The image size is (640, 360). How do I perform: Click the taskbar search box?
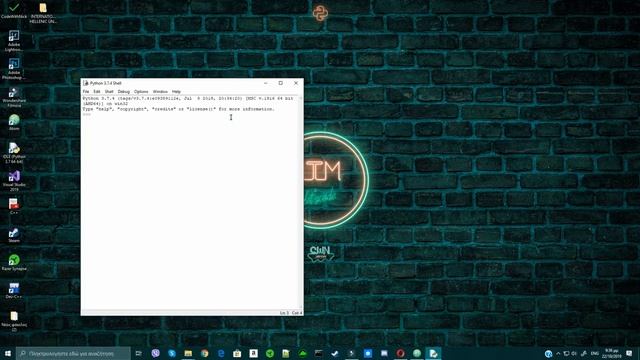73,353
